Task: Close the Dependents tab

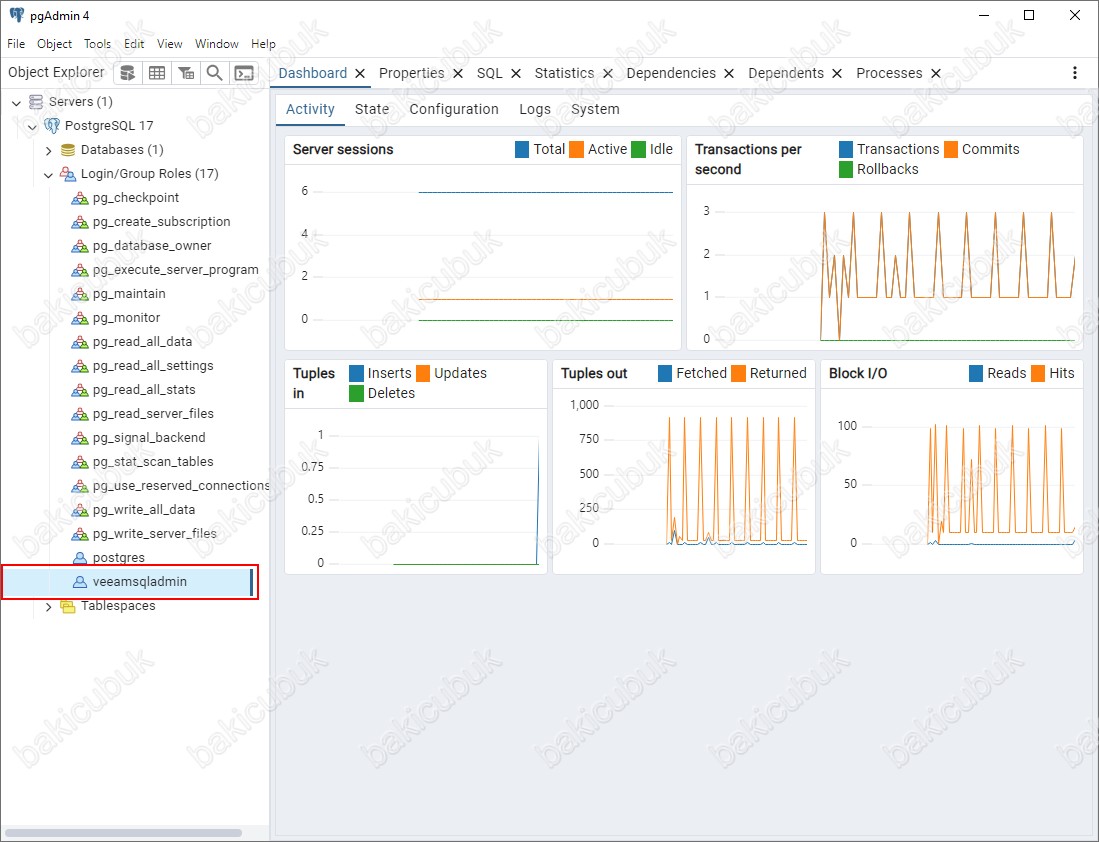Action: pyautogui.click(x=837, y=74)
